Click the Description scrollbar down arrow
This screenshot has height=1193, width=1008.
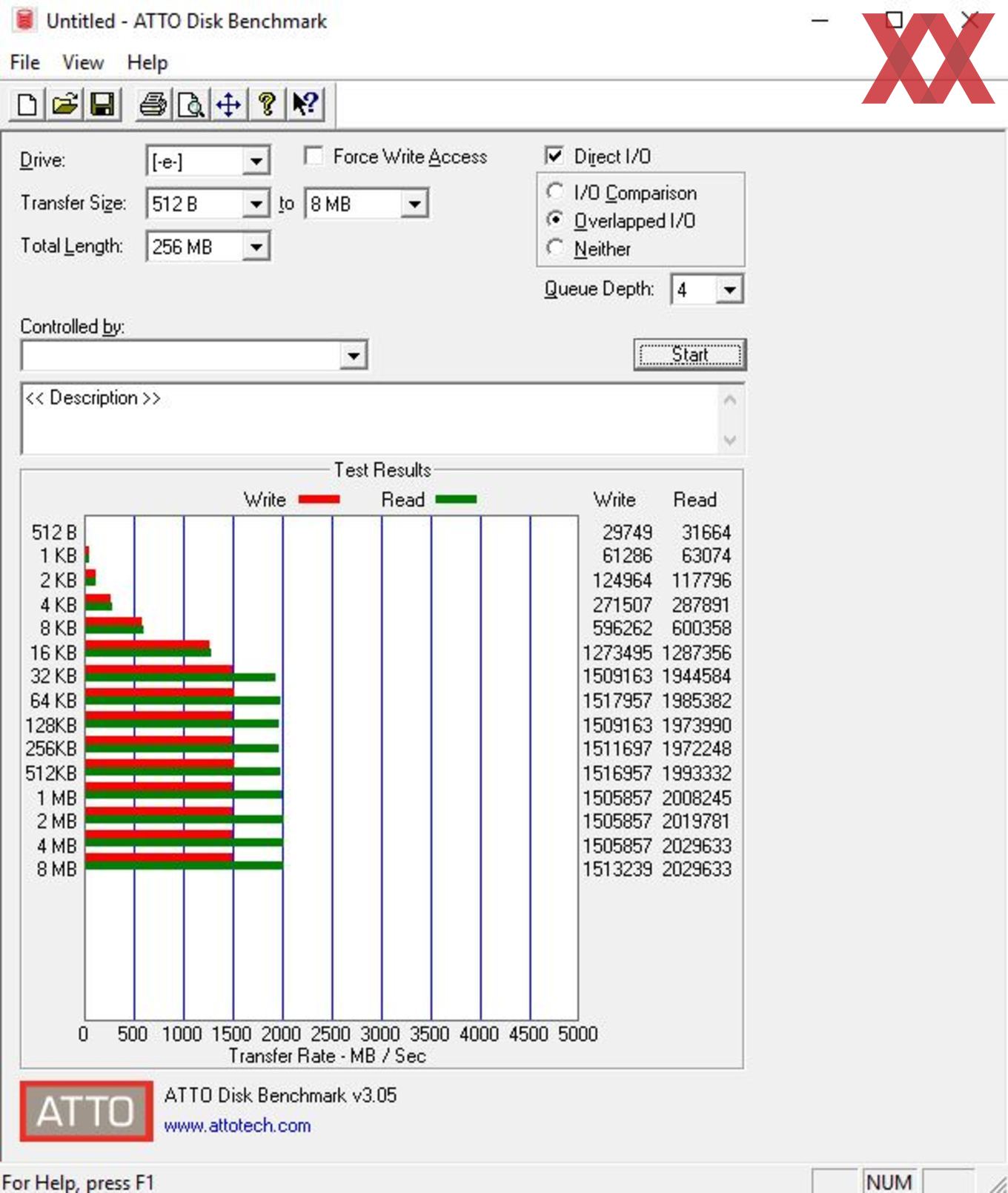(730, 440)
